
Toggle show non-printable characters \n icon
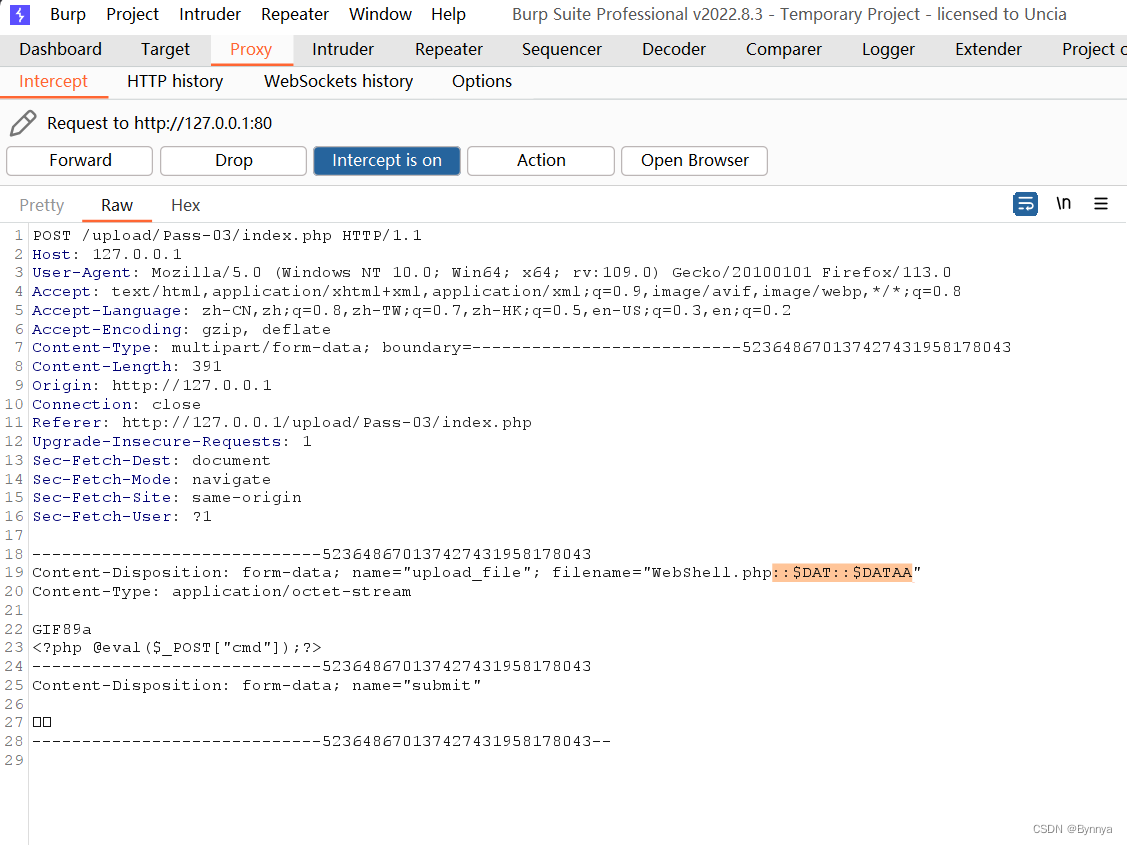click(1064, 204)
